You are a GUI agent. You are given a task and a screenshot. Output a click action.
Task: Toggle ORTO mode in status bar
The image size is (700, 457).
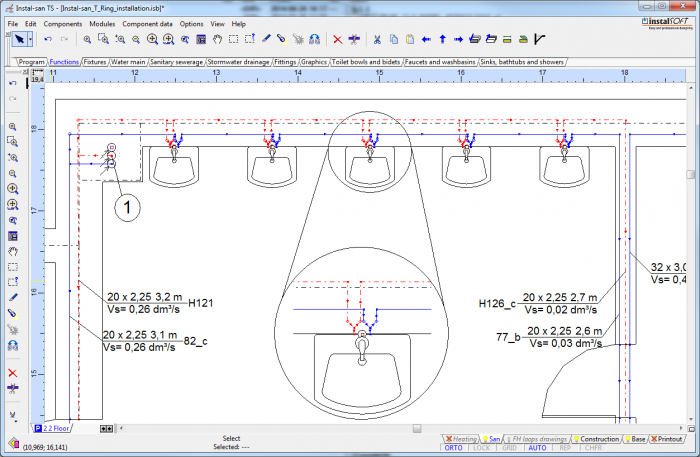456,449
